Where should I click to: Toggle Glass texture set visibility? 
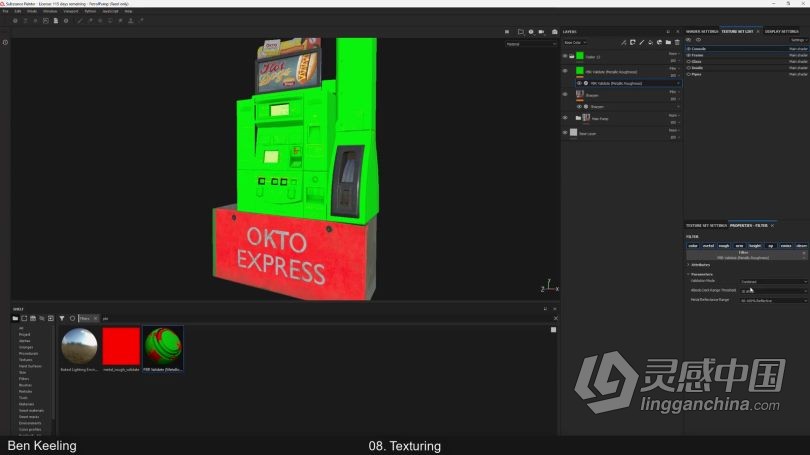tap(689, 61)
